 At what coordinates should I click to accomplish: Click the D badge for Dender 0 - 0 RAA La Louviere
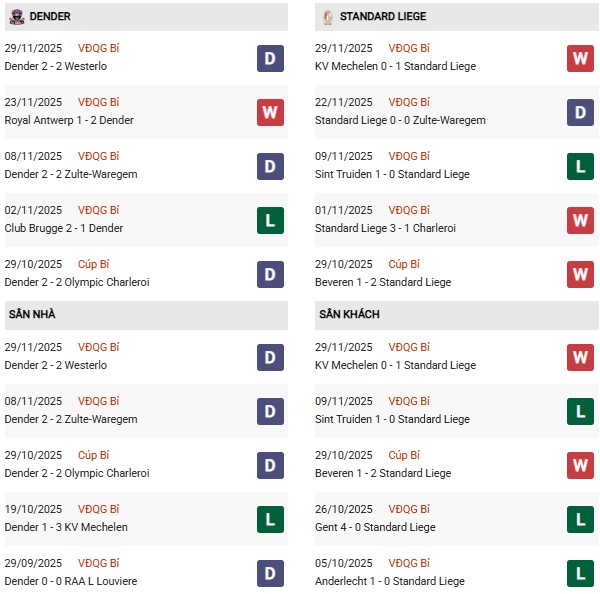269,572
